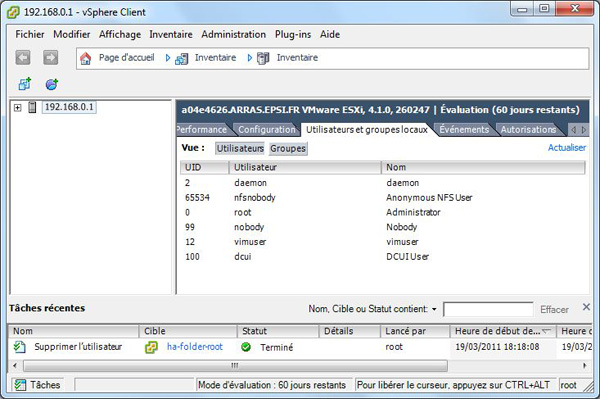Click the tasks scrollbar right arrow

(585, 366)
